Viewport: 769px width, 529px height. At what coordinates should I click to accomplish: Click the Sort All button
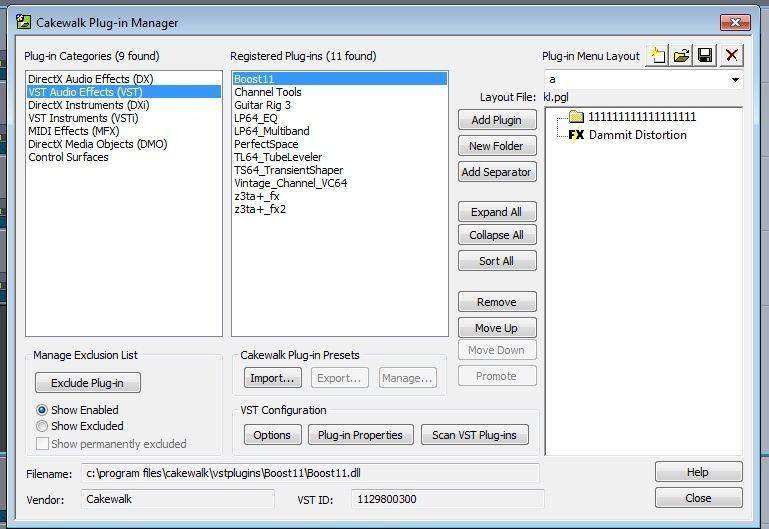tap(497, 261)
